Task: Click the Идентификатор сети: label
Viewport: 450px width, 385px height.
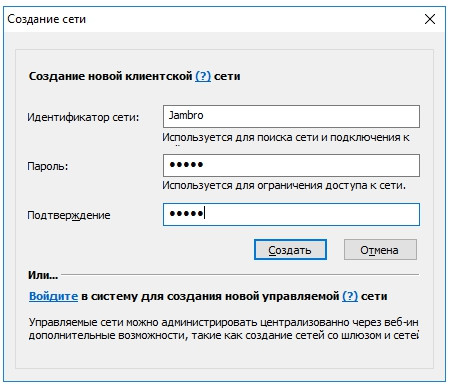Action: 83,117
